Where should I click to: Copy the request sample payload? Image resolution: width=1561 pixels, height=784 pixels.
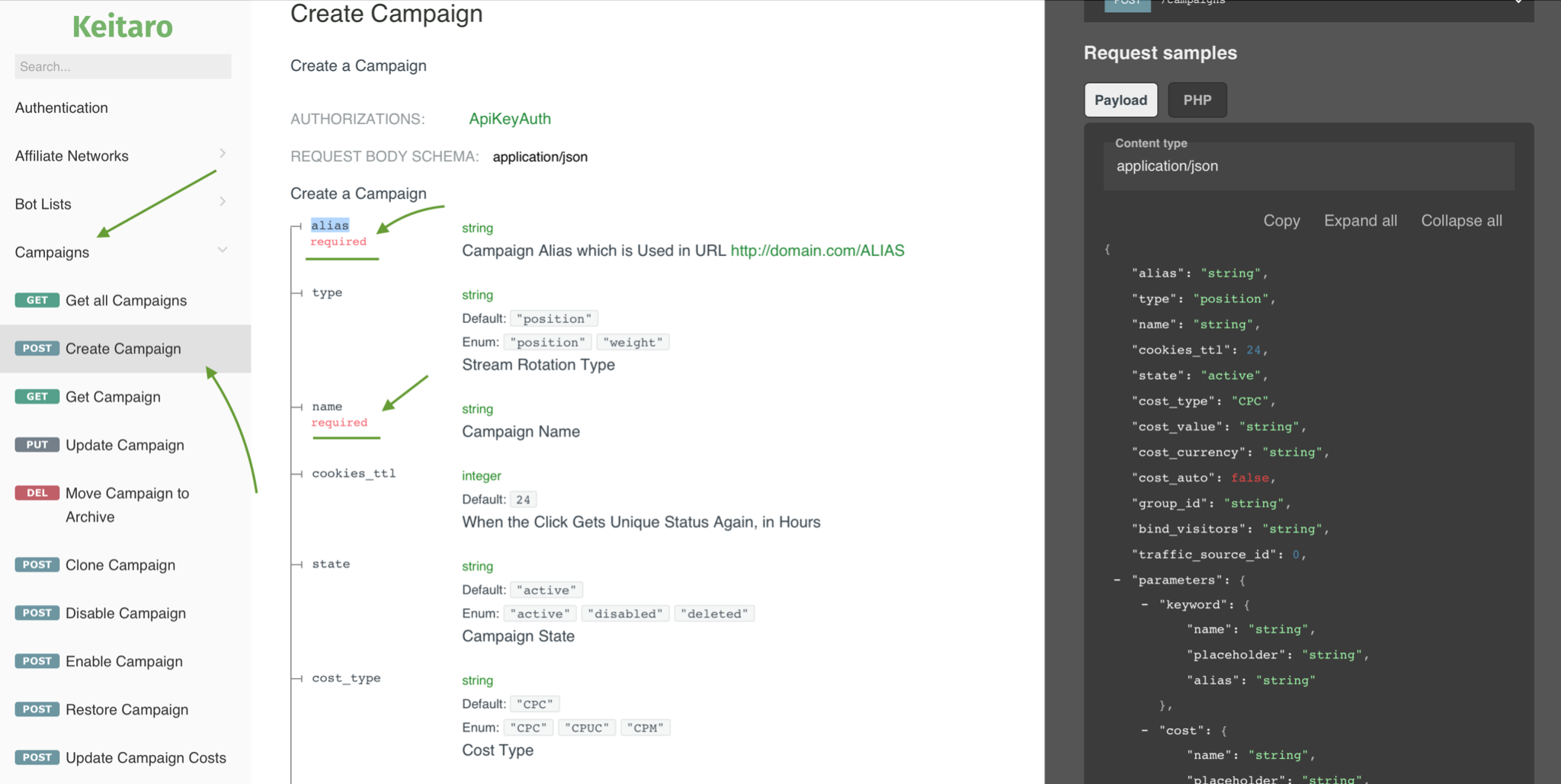1281,220
